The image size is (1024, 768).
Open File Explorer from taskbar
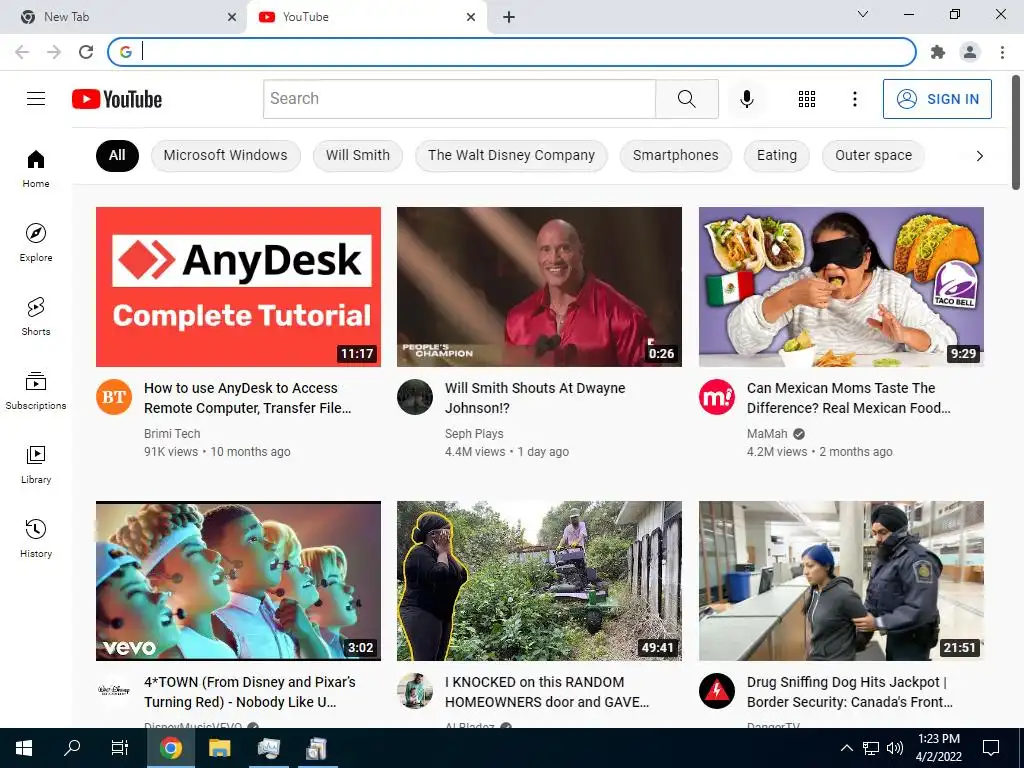click(219, 748)
